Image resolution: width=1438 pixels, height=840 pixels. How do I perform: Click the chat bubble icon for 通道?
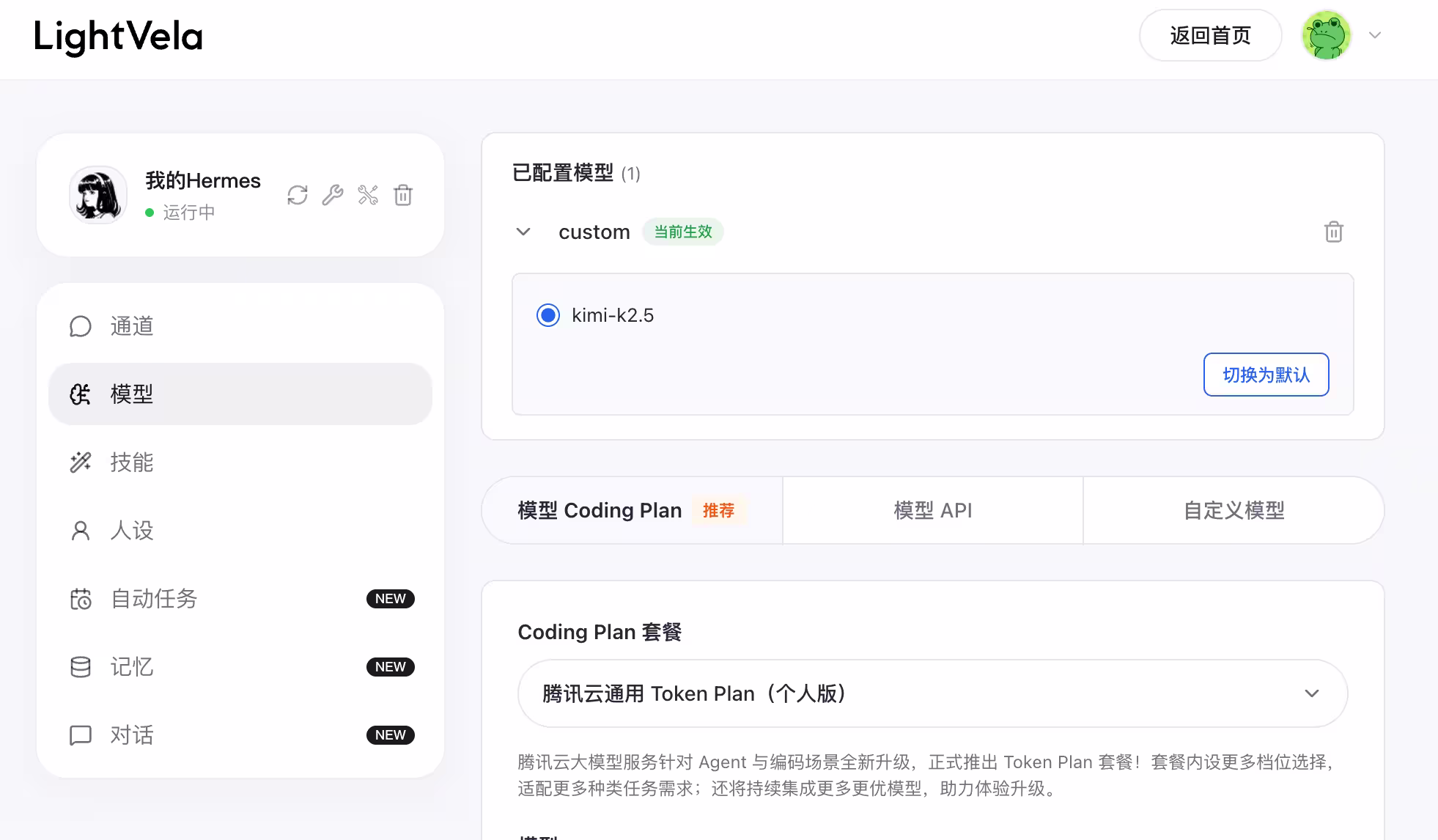click(81, 326)
